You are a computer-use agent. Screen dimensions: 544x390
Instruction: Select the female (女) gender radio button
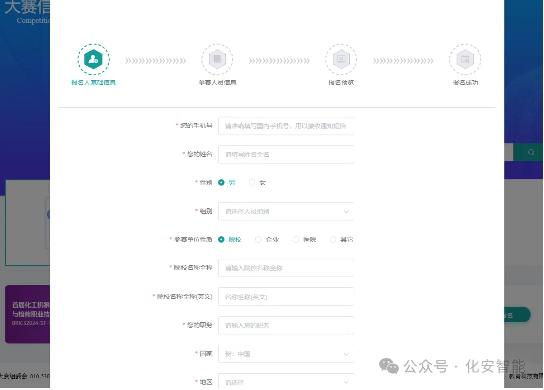tap(252, 183)
